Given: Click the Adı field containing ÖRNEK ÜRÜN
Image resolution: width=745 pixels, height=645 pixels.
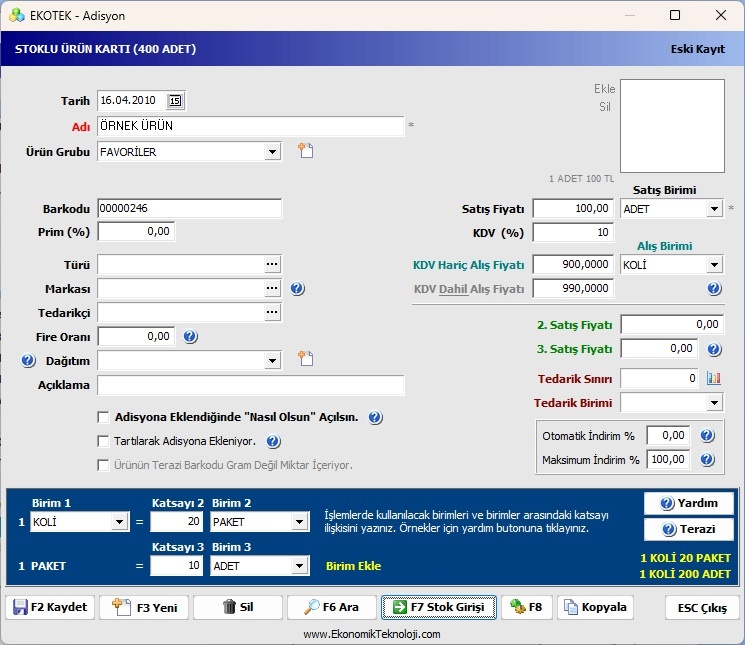Looking at the screenshot, I should 251,126.
